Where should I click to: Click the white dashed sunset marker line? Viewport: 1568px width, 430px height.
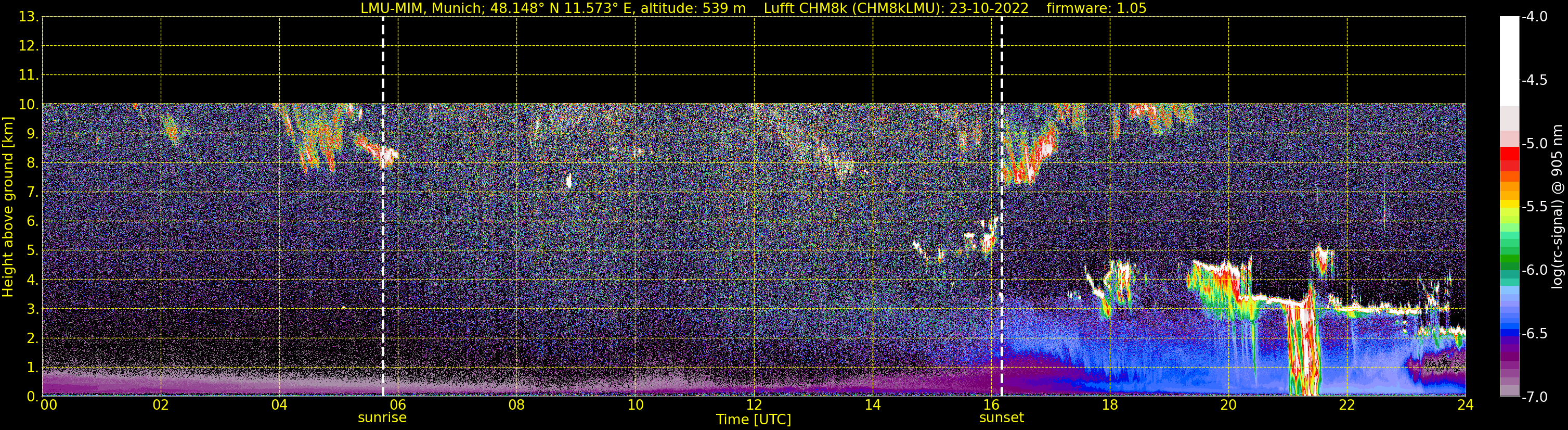[1001, 207]
